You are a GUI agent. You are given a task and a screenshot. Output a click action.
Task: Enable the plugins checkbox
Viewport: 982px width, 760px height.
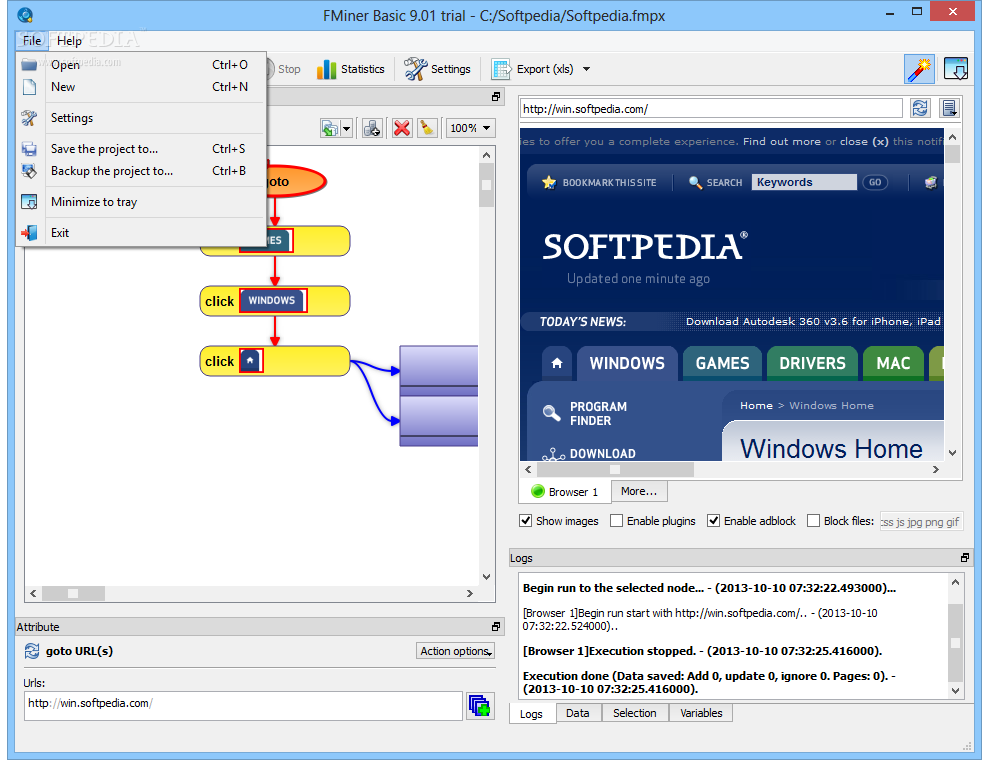(x=617, y=521)
